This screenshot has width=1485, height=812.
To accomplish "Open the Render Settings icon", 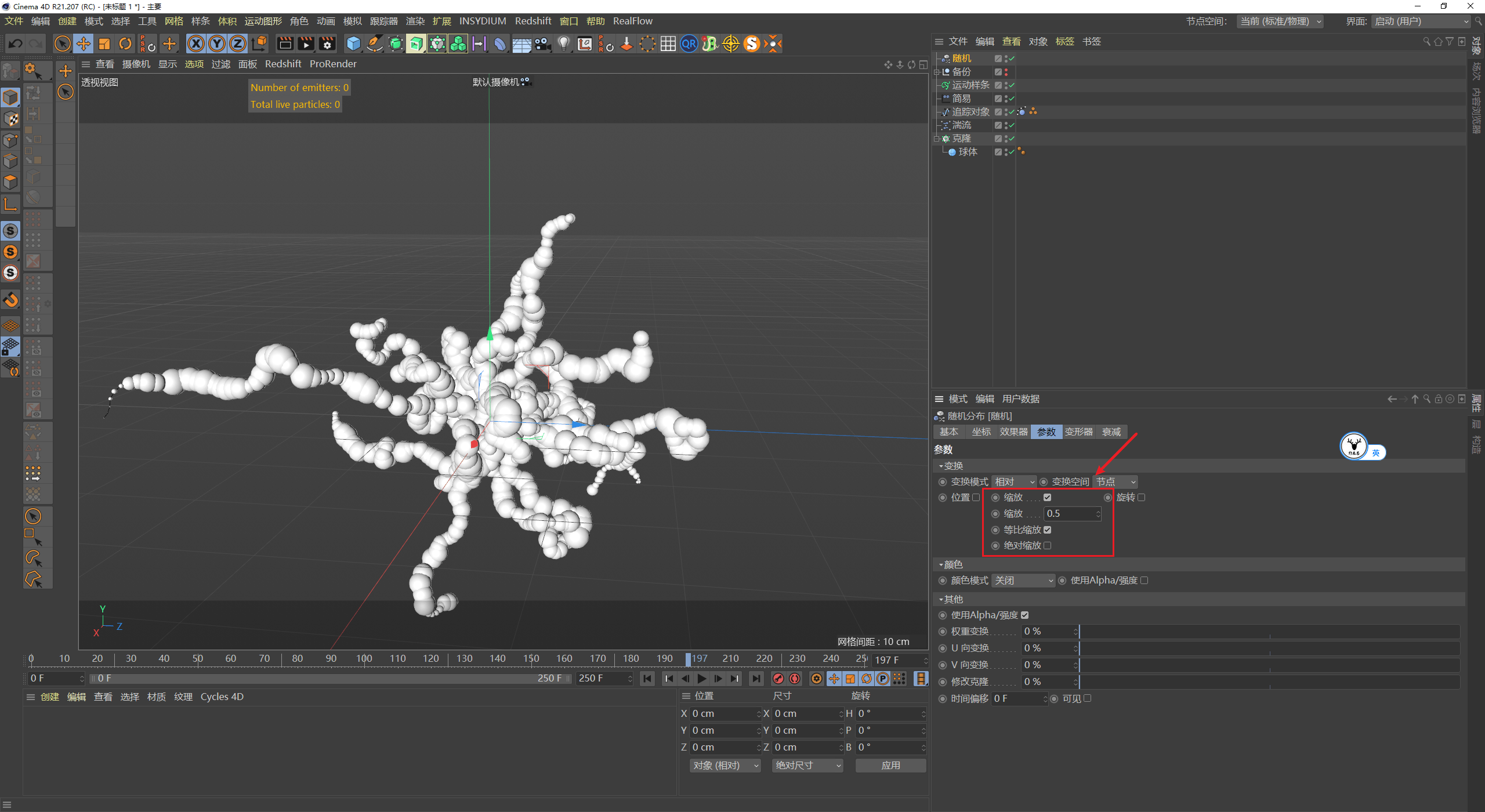I will [327, 43].
